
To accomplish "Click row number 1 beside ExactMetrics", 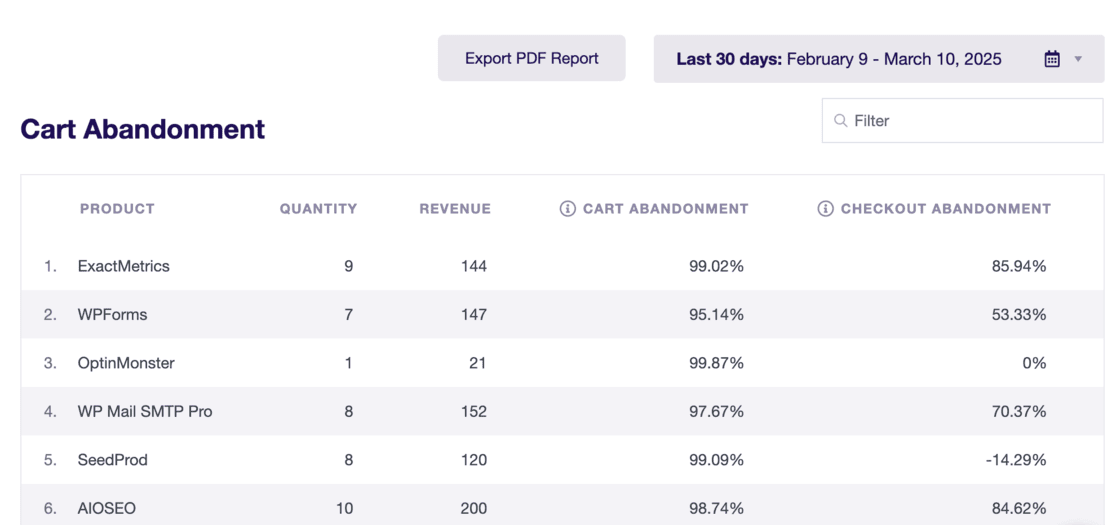I will coord(50,266).
